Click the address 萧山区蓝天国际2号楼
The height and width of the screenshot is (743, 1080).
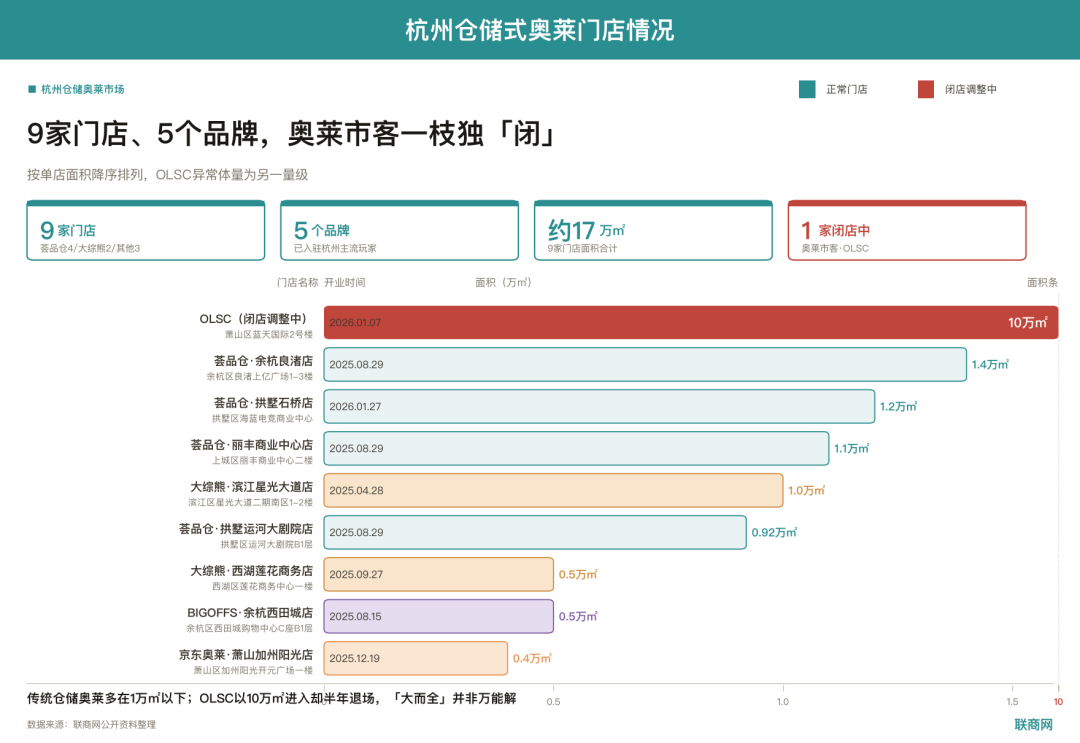[x=269, y=335]
